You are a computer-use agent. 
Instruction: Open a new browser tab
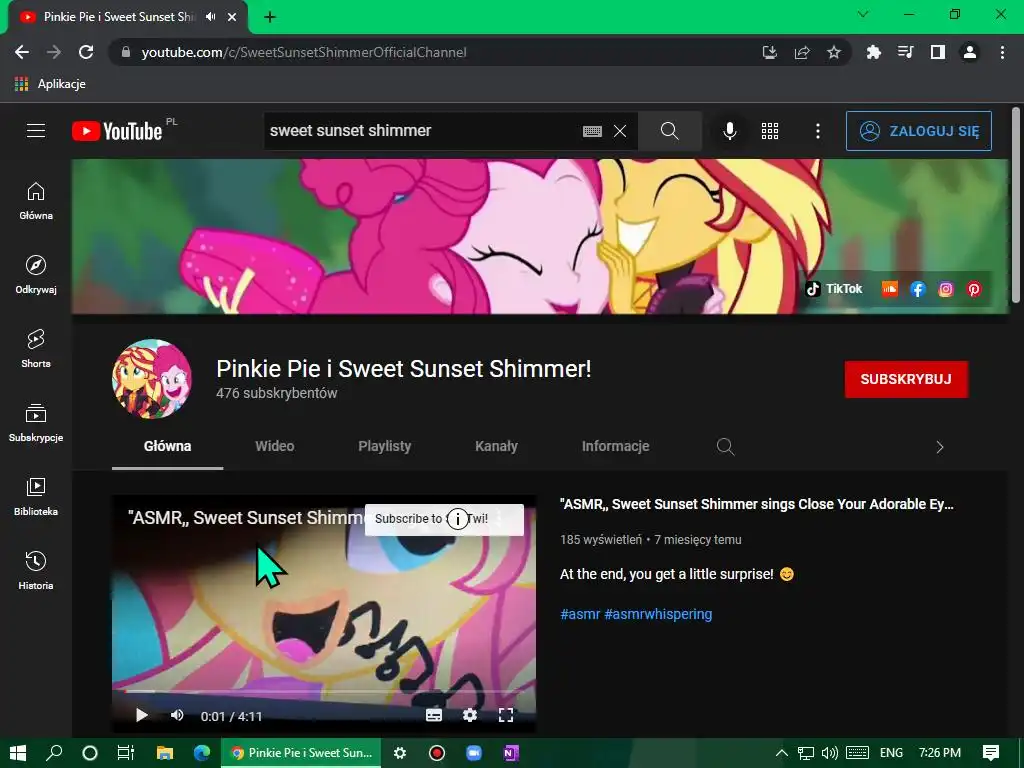point(270,17)
